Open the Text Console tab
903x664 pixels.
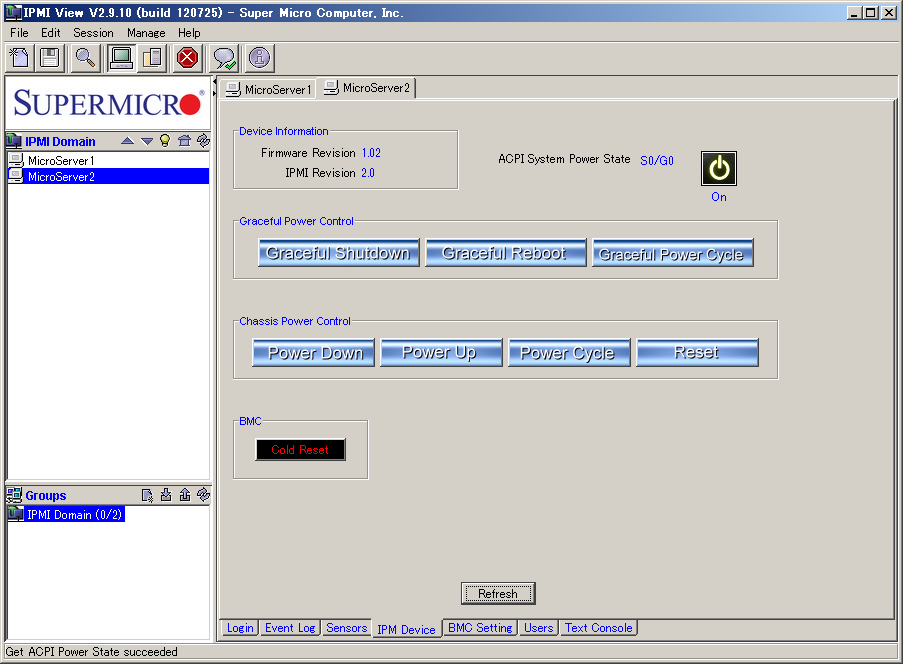[x=598, y=628]
